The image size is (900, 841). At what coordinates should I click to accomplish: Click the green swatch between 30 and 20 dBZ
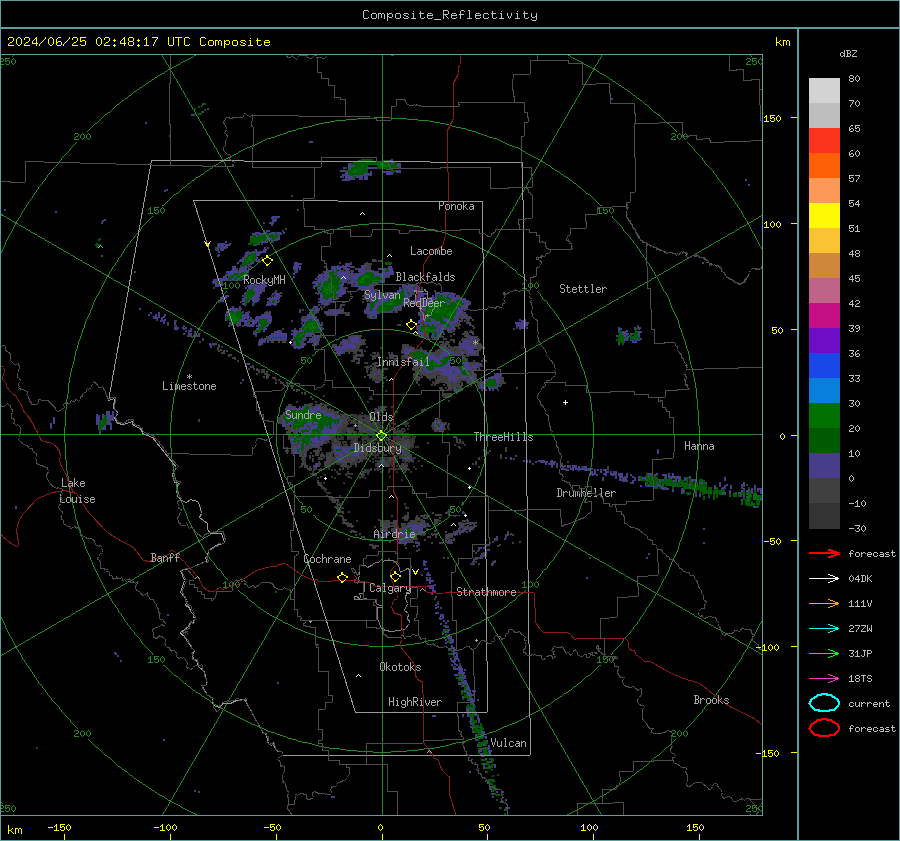pos(824,416)
